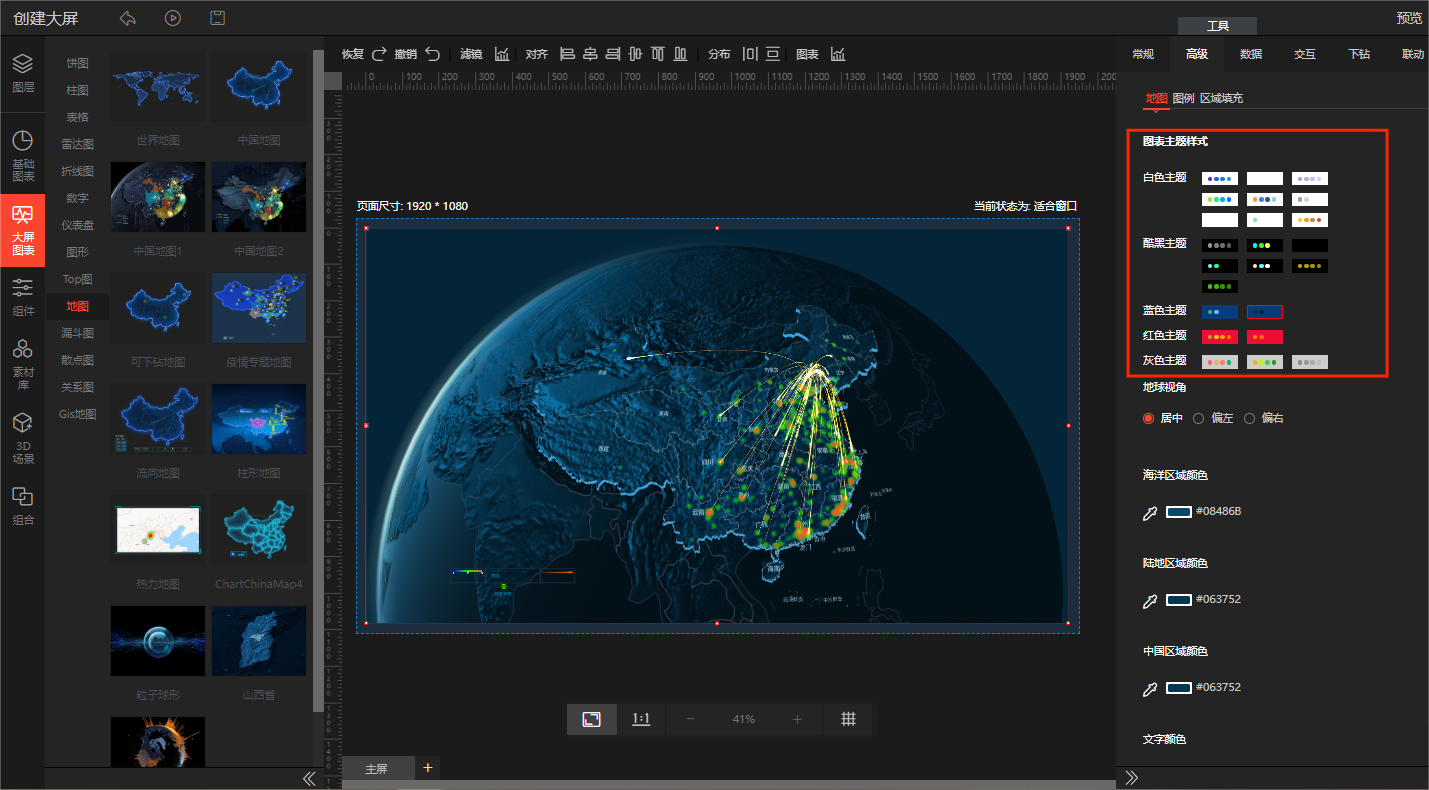Open the 区域填充 sub-tab

tap(1221, 98)
